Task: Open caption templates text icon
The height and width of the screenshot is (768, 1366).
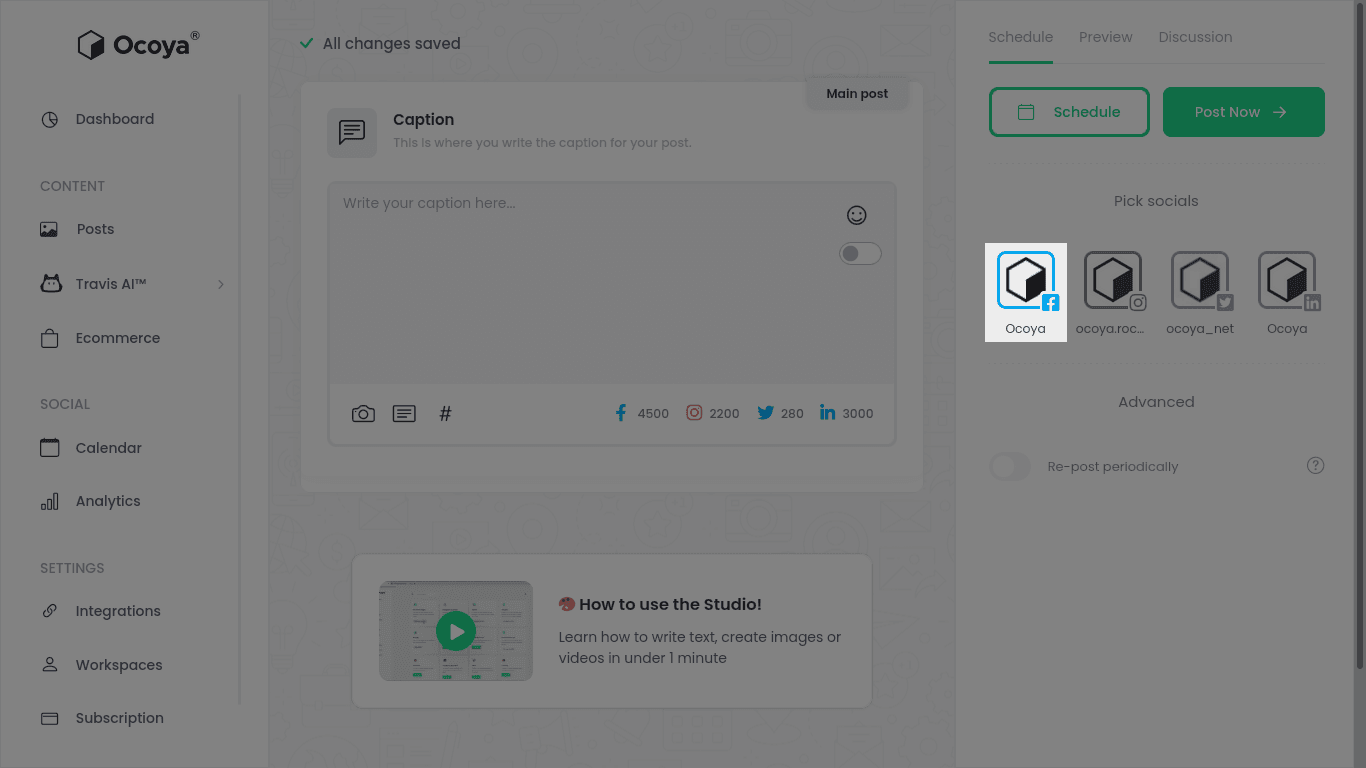Action: tap(404, 413)
